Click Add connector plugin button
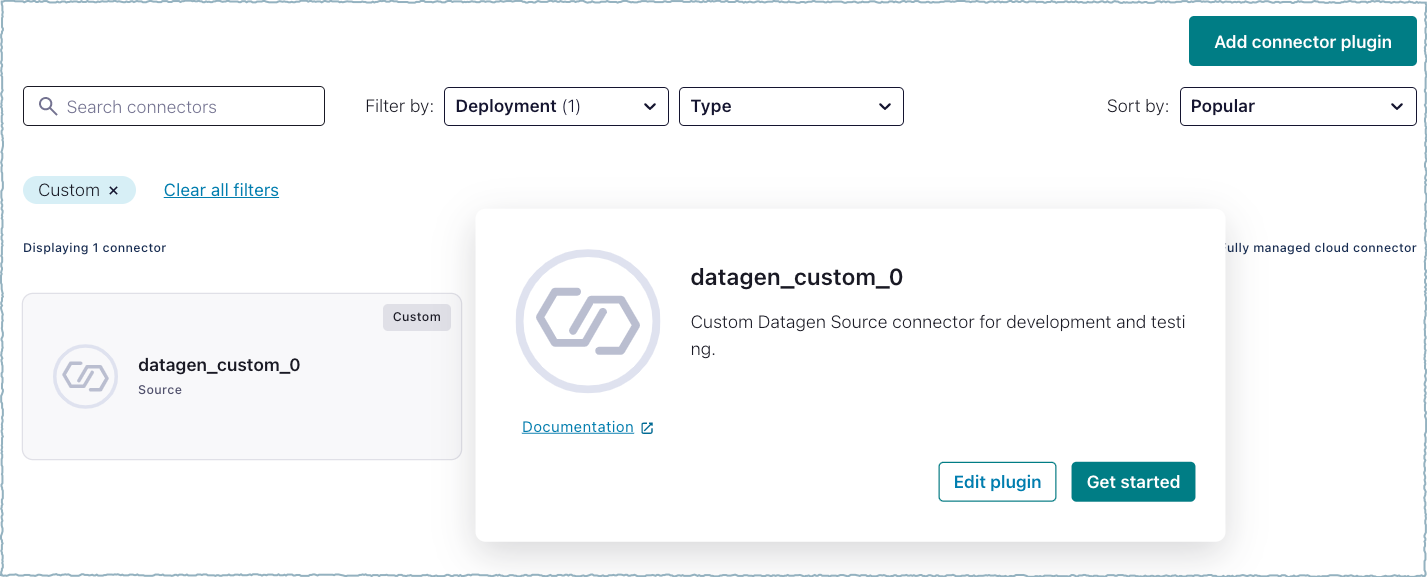This screenshot has height=577, width=1427. (1302, 42)
